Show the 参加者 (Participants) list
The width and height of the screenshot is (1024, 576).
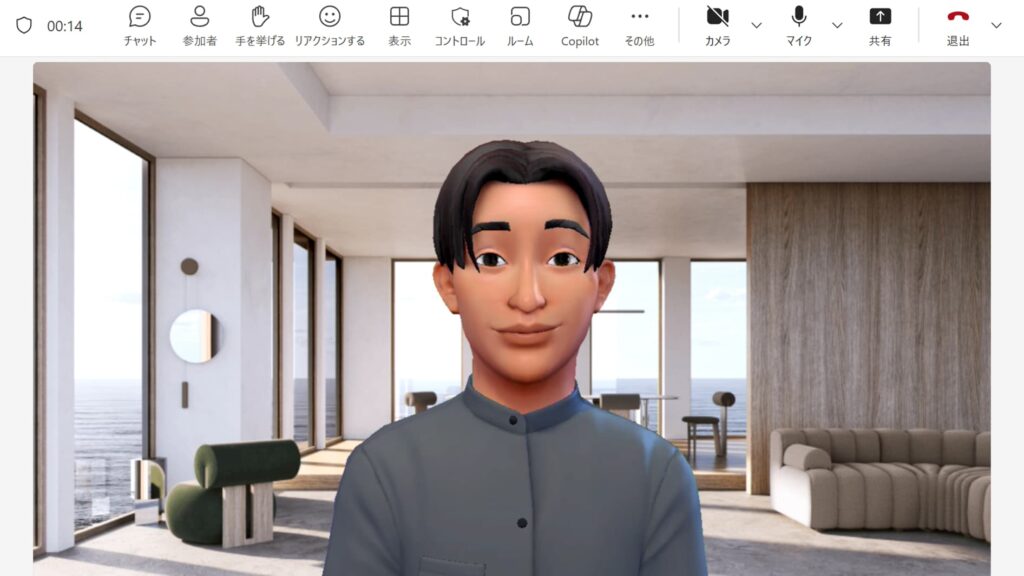click(200, 26)
